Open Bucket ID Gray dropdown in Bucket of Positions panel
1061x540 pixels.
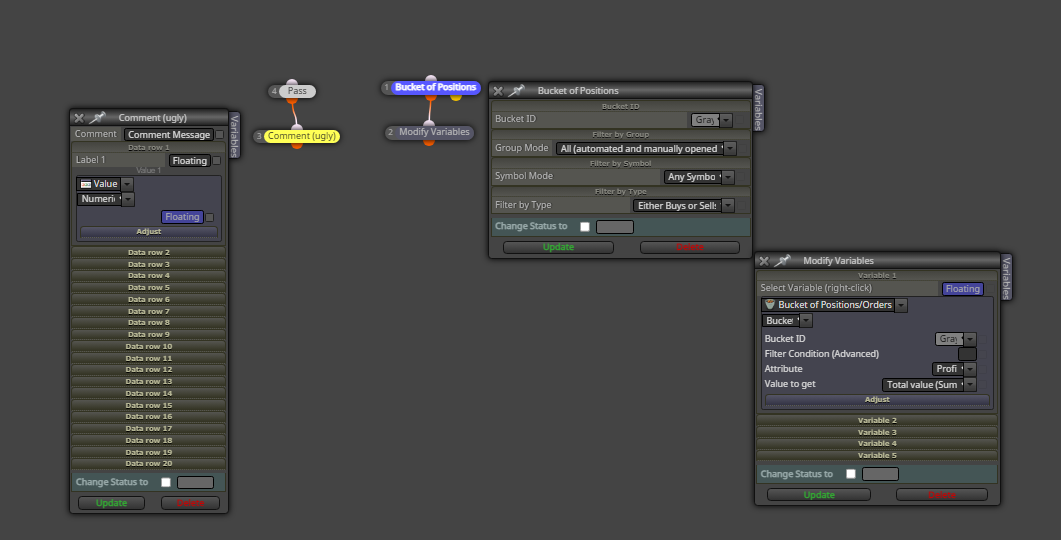click(x=726, y=120)
